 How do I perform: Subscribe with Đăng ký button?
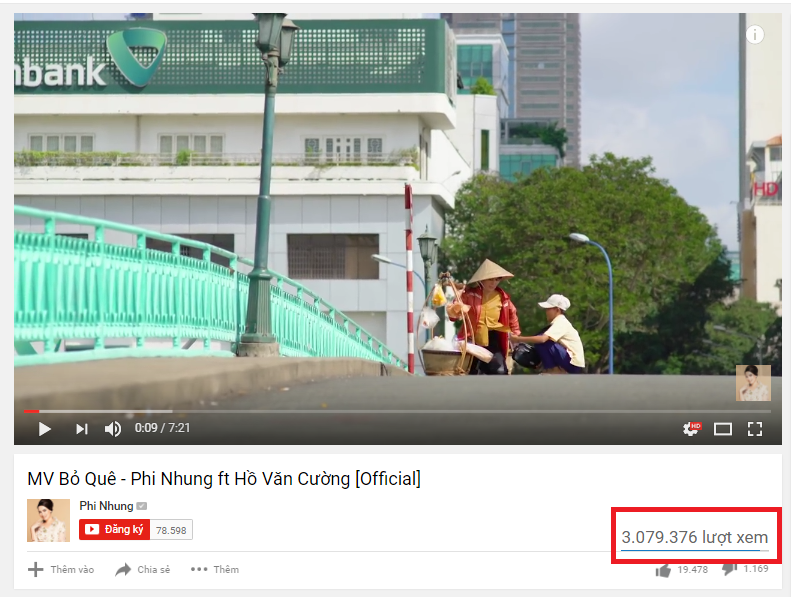pyautogui.click(x=115, y=529)
